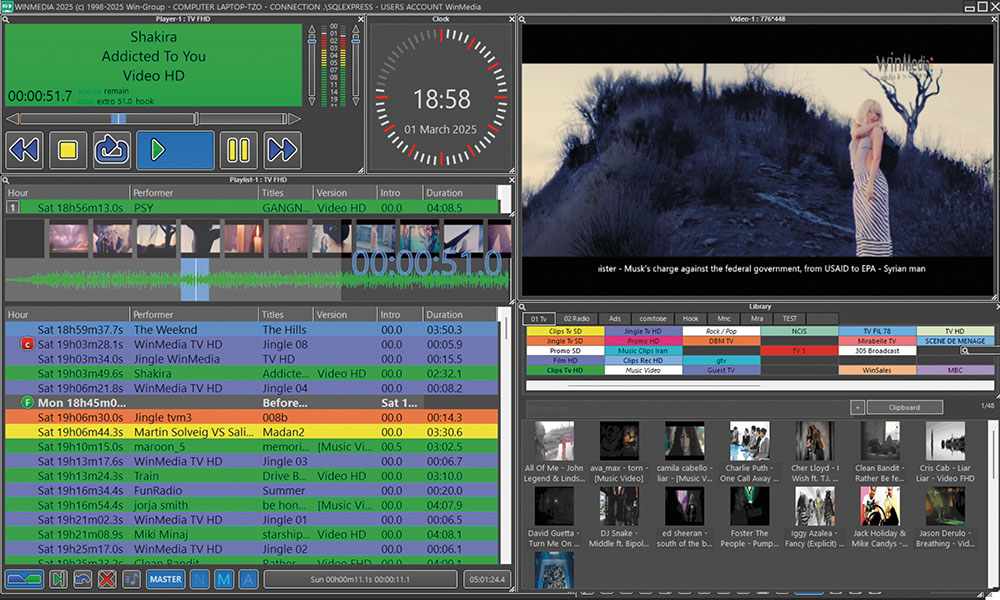The width and height of the screenshot is (1000, 600).
Task: Click the left volume fader handle
Action: pyautogui.click(x=313, y=41)
